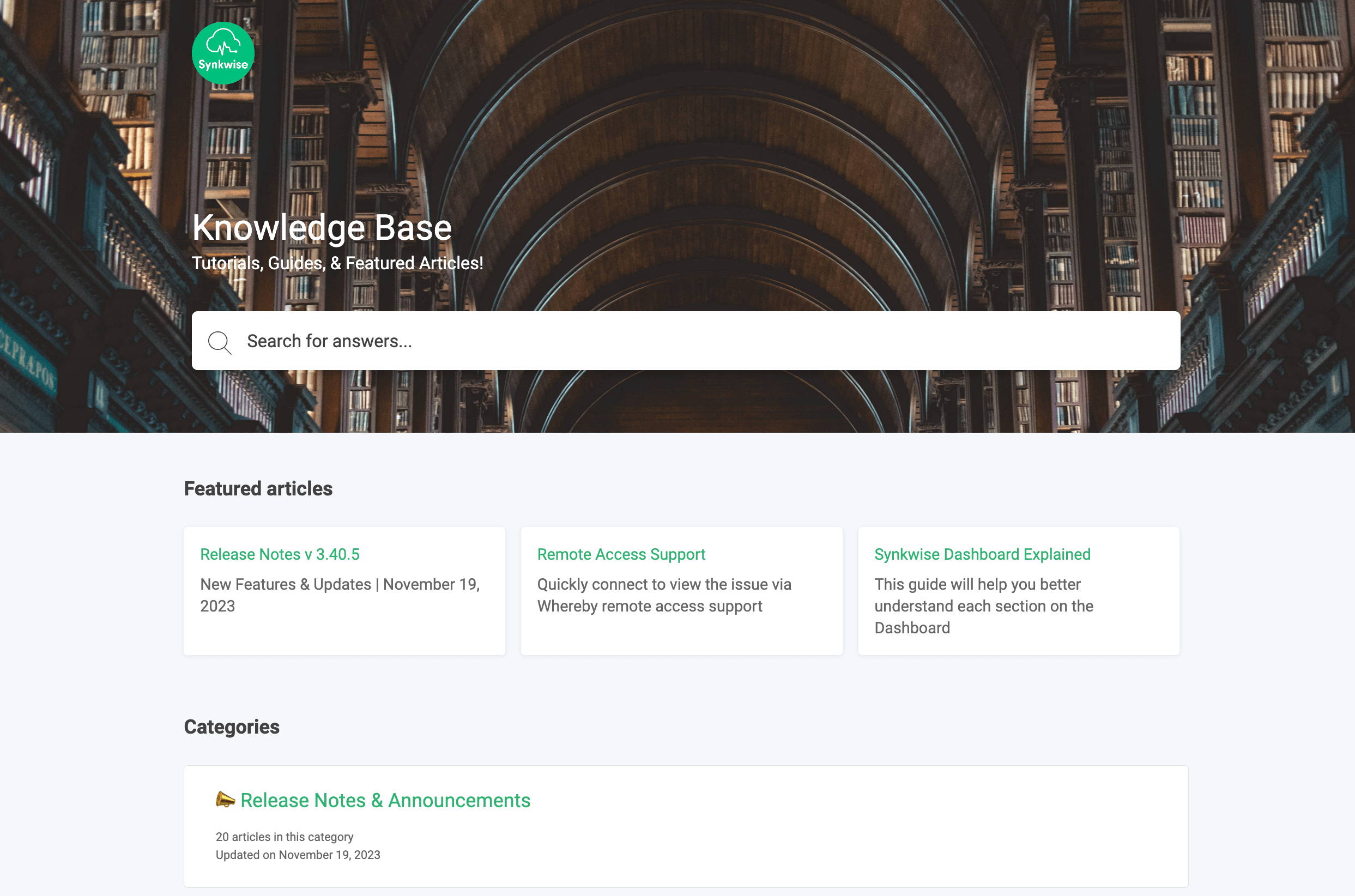Click the magnifying glass search icon

(220, 342)
